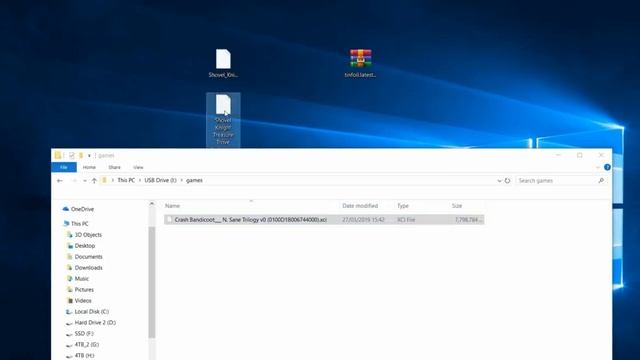Click the 27/03/2019 date cell
This screenshot has height=360, width=640.
point(363,220)
